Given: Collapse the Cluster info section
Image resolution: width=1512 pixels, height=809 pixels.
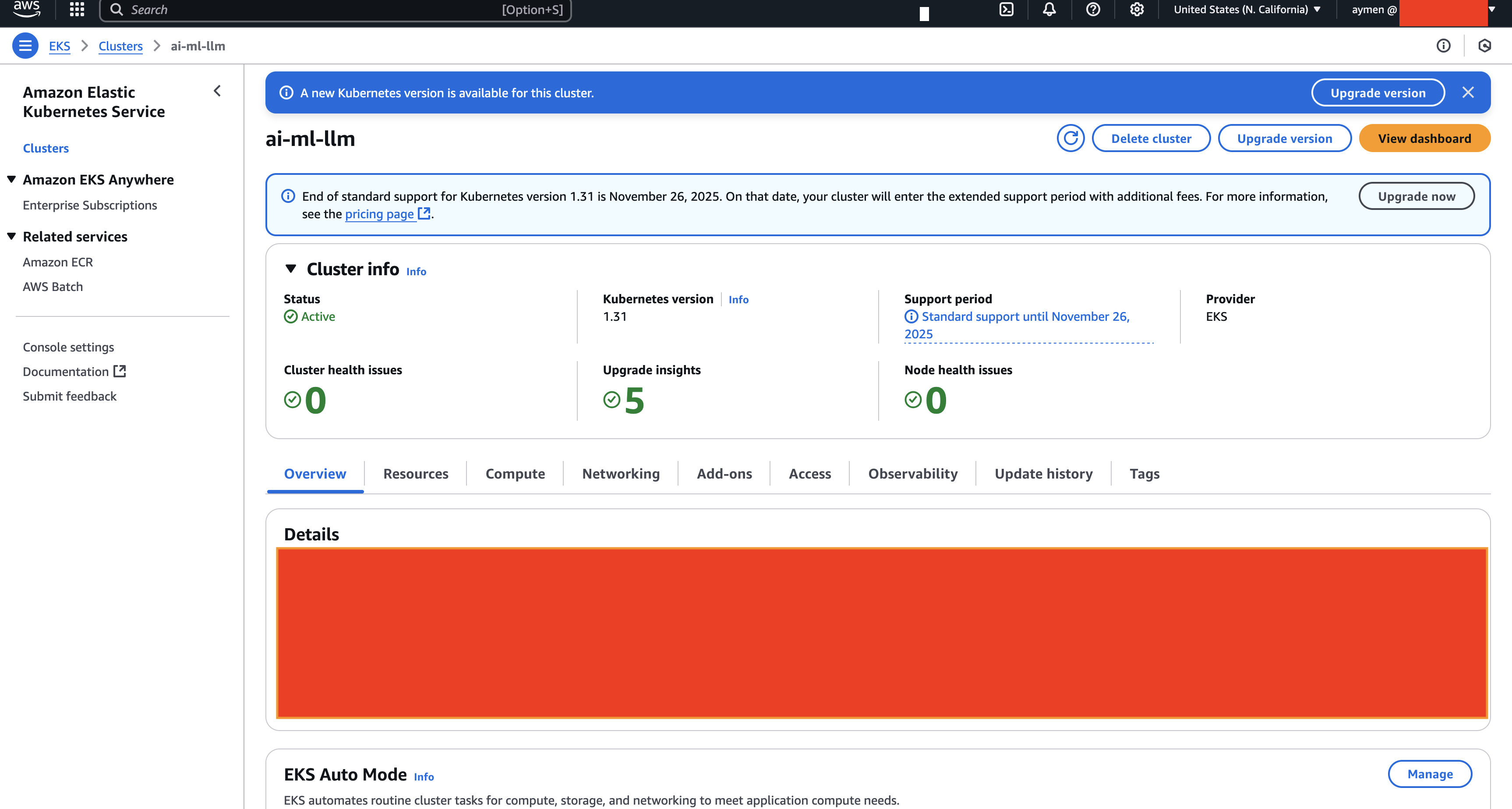Looking at the screenshot, I should 290,269.
